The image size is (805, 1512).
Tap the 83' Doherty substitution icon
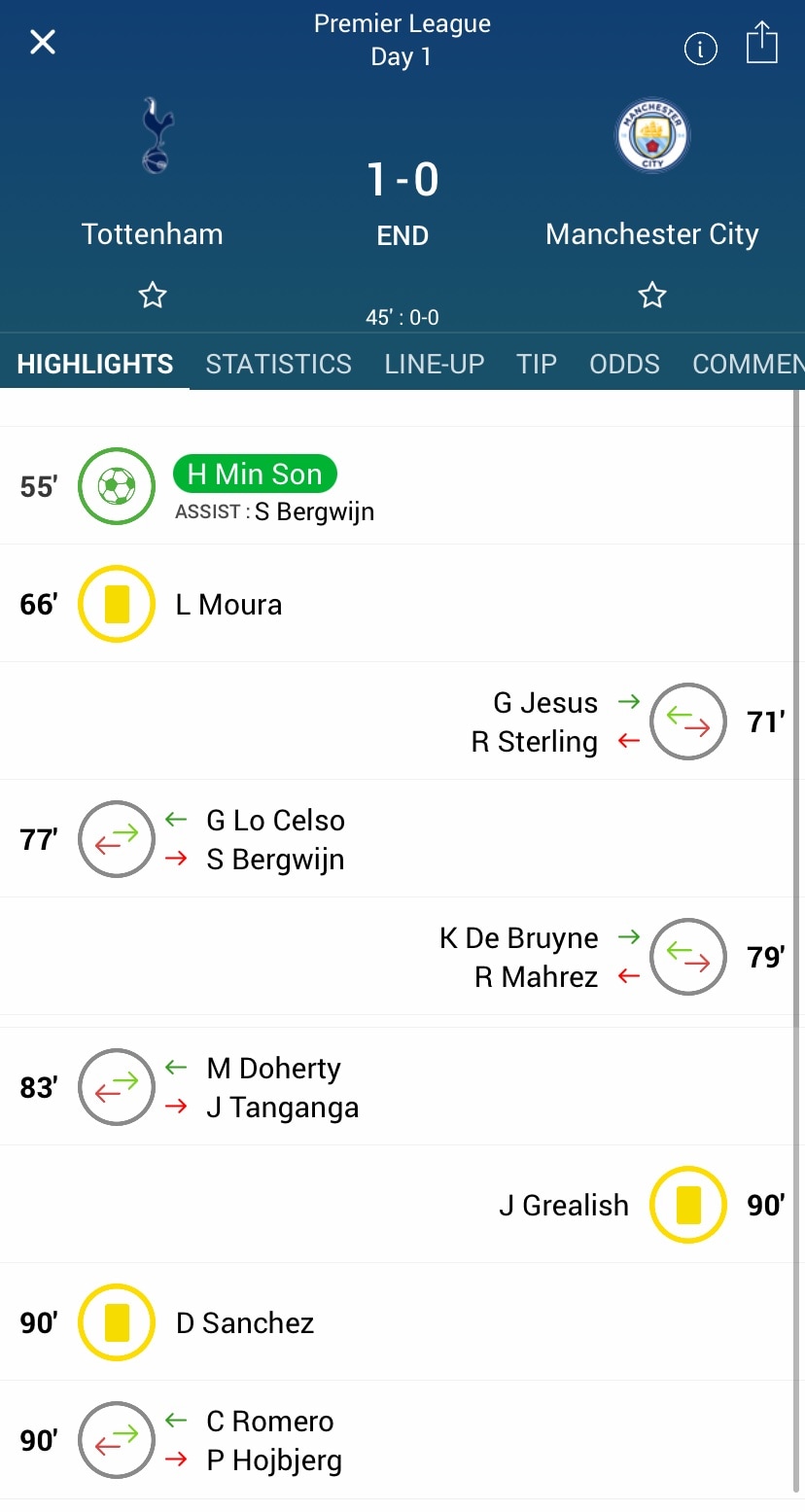tap(117, 1087)
